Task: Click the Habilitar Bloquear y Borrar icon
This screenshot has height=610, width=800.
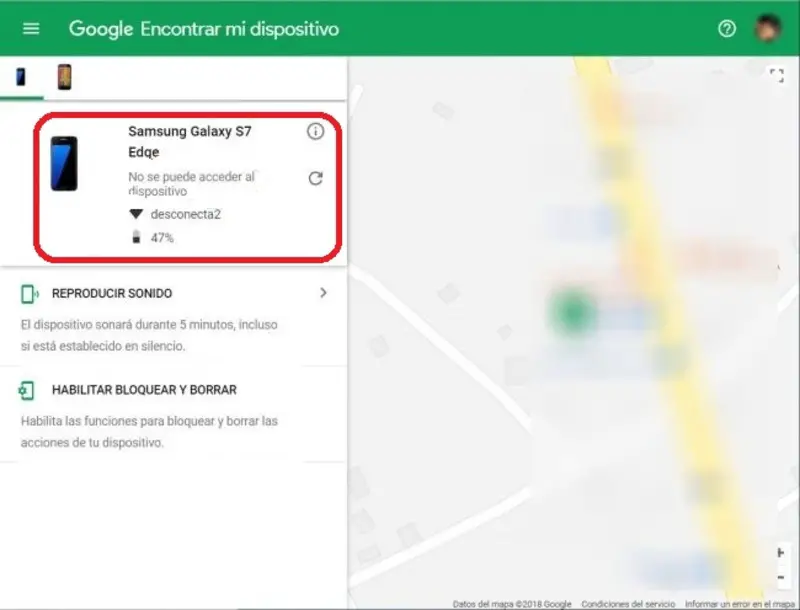Action: coord(27,391)
